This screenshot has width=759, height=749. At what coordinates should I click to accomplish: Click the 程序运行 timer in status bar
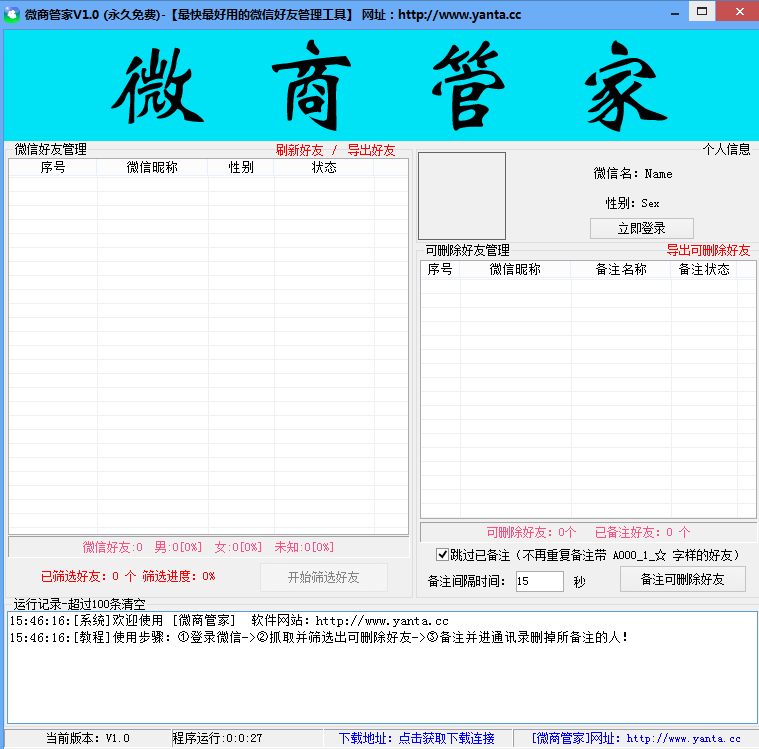pyautogui.click(x=217, y=738)
